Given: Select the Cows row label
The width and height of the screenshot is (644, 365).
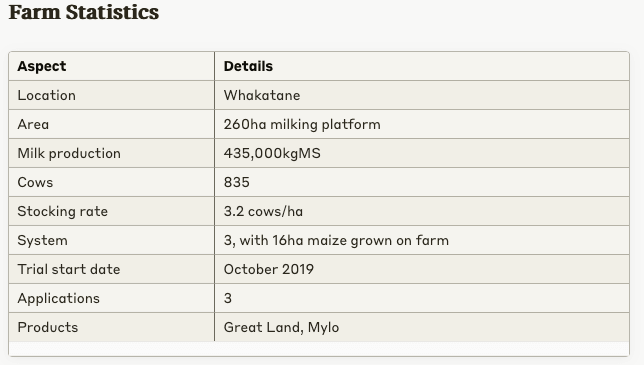Looking at the screenshot, I should (35, 182).
